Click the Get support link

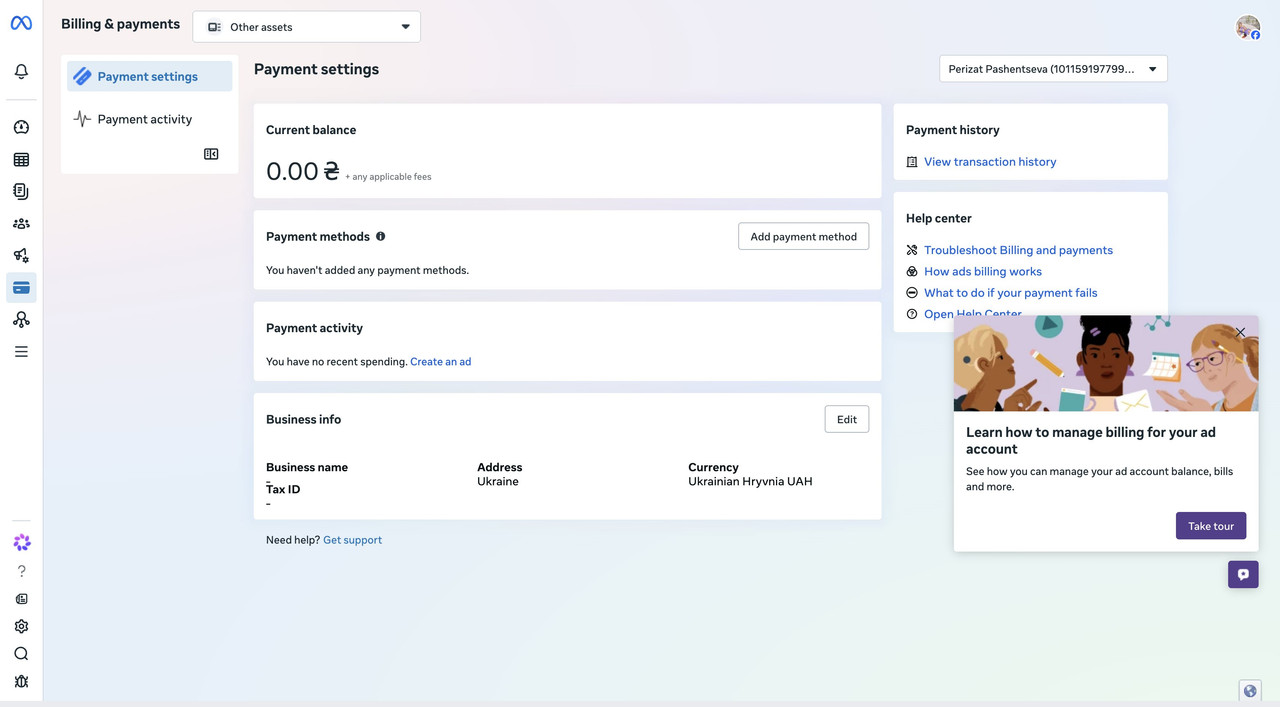pyautogui.click(x=353, y=540)
